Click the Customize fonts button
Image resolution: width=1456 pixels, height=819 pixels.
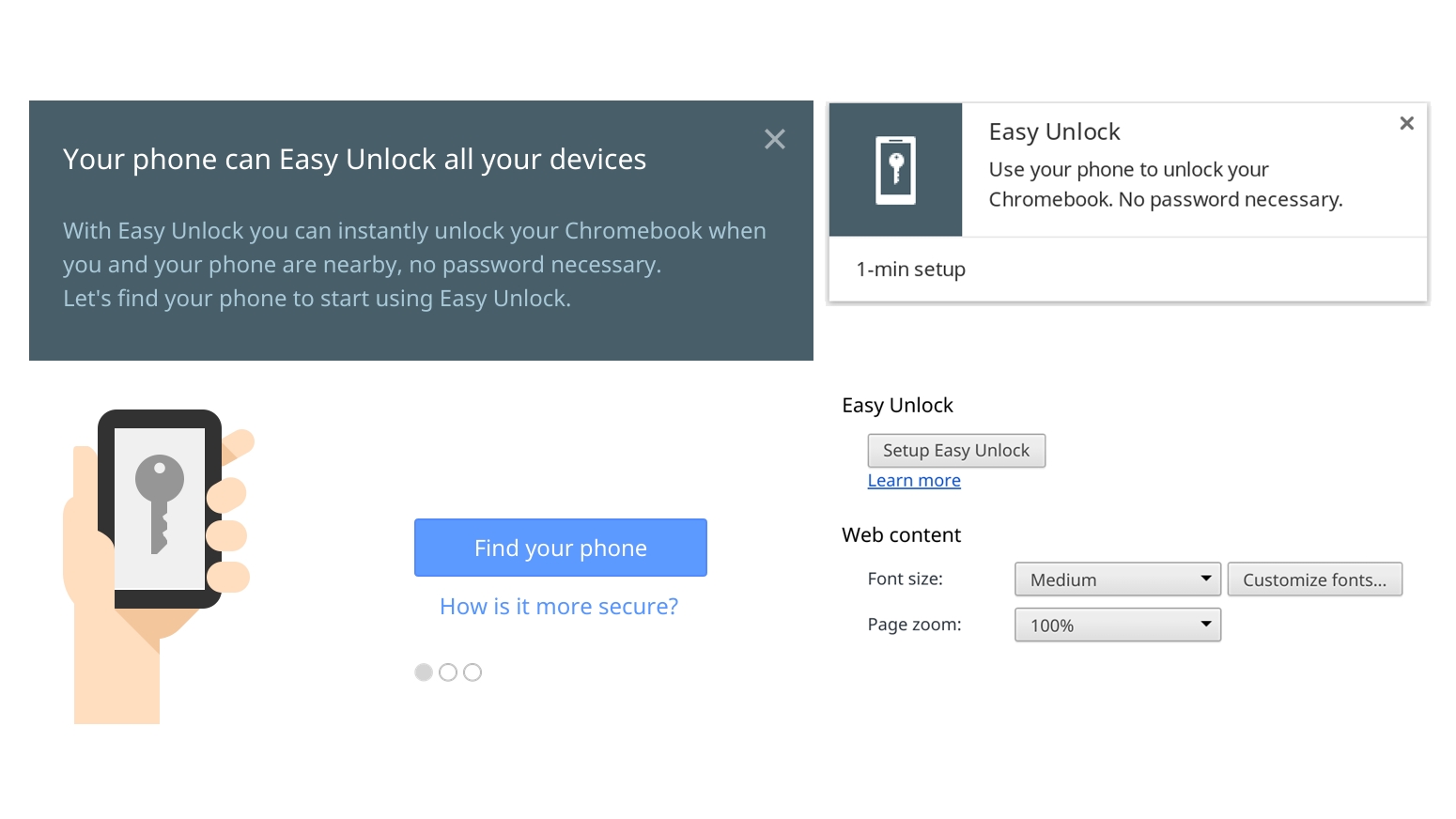point(1314,579)
